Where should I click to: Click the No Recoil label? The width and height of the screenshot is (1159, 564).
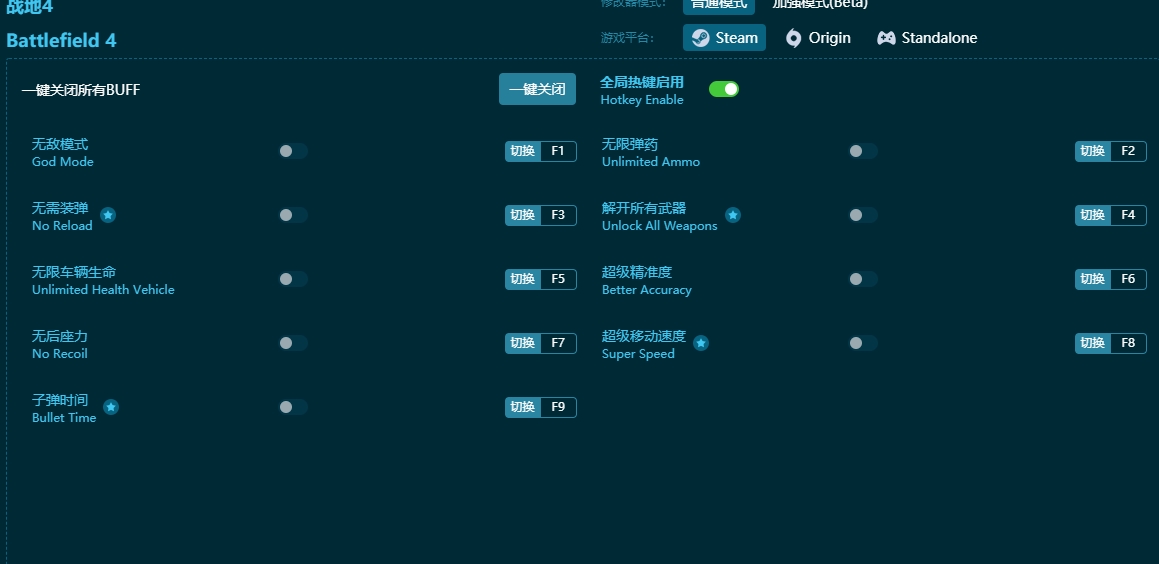[x=60, y=354]
